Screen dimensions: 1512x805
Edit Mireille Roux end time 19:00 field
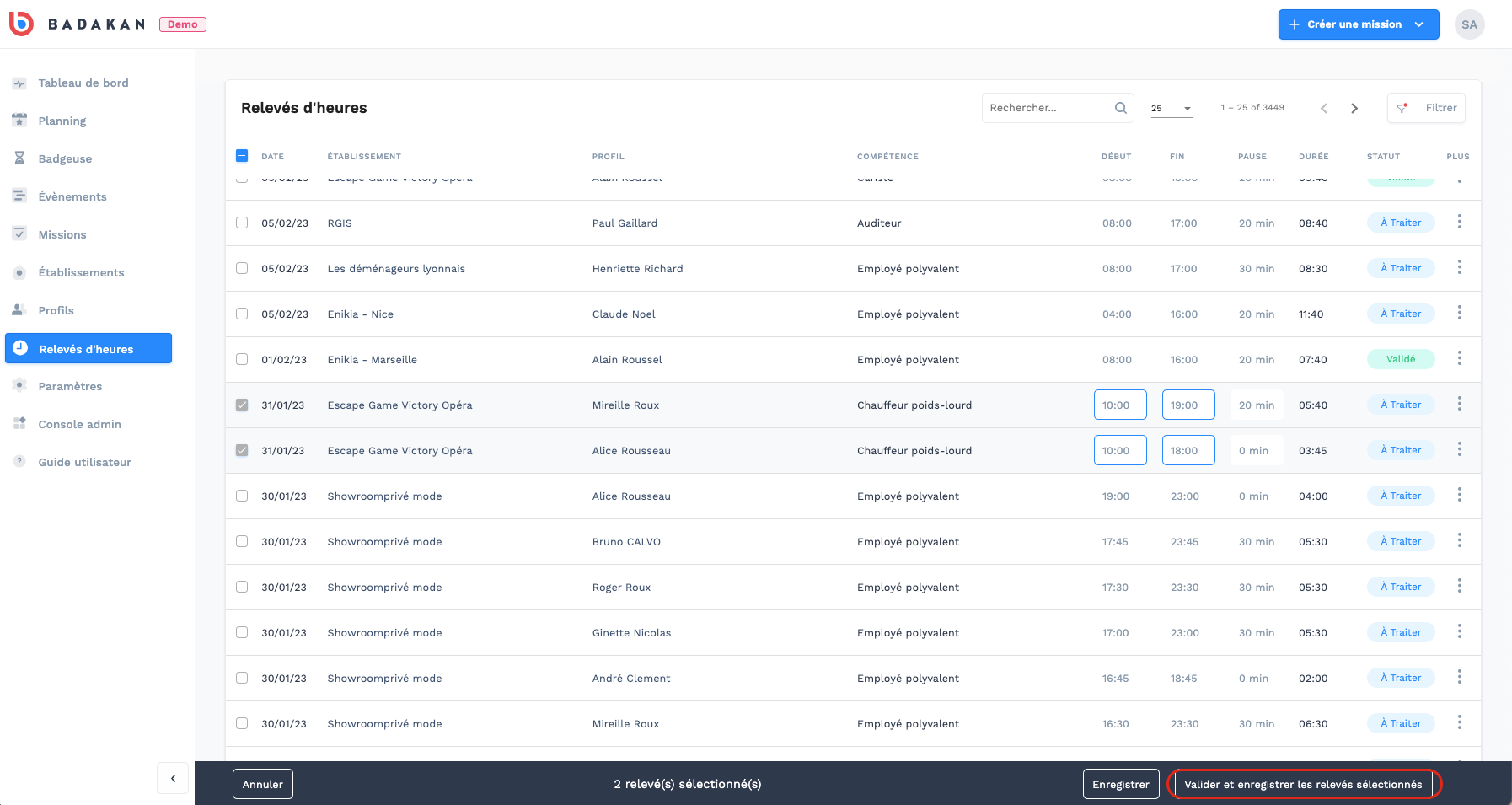coord(1188,405)
